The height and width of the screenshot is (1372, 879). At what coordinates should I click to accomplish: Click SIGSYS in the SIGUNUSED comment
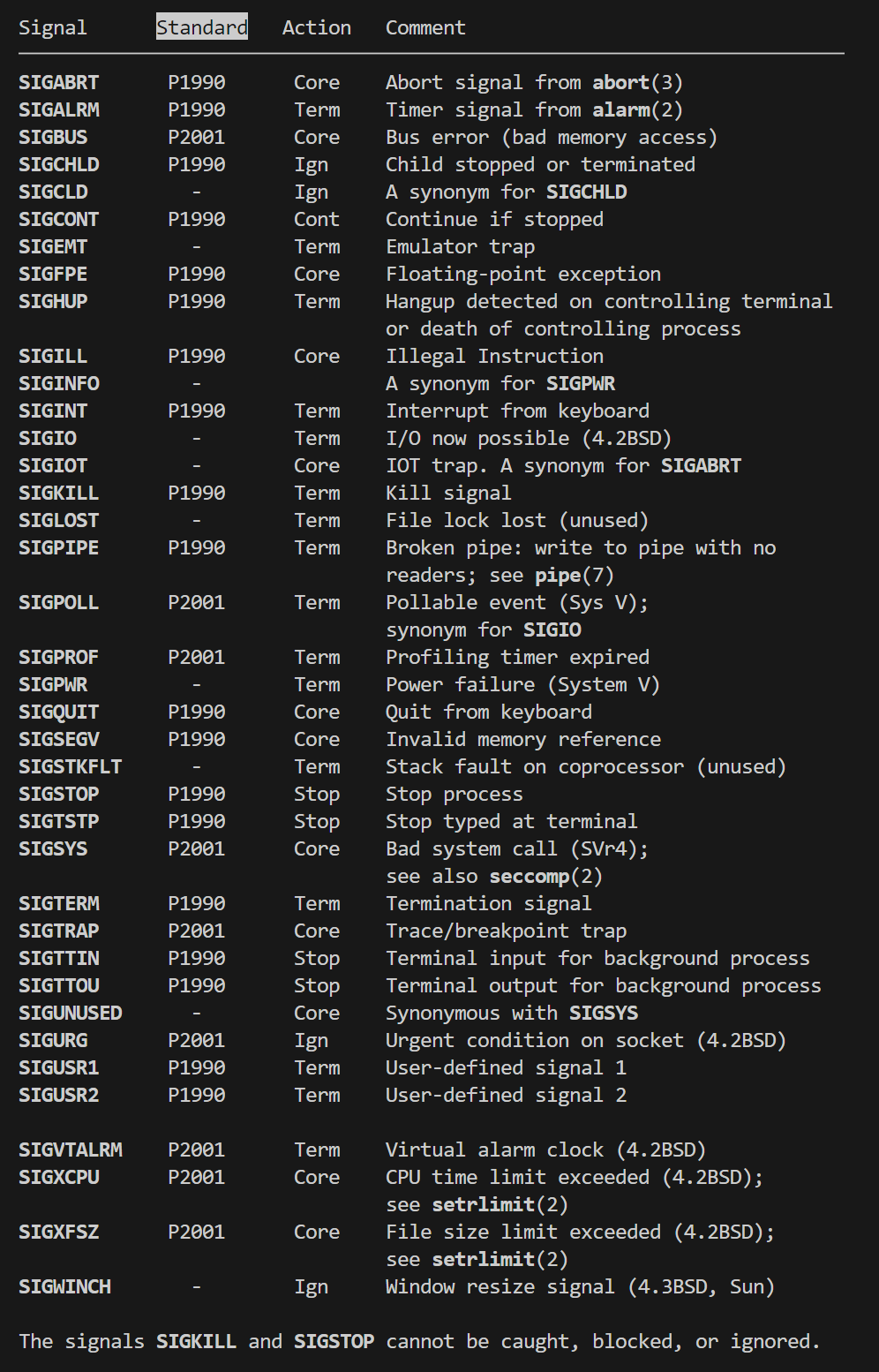604,1013
